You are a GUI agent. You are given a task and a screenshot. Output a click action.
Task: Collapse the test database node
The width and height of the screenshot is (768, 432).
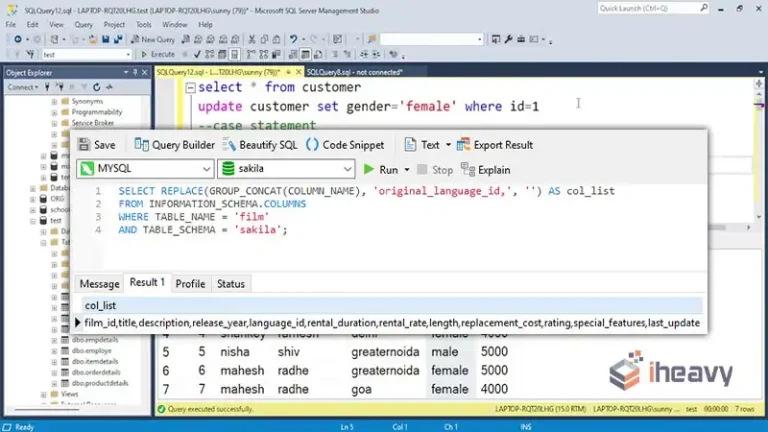(33, 221)
